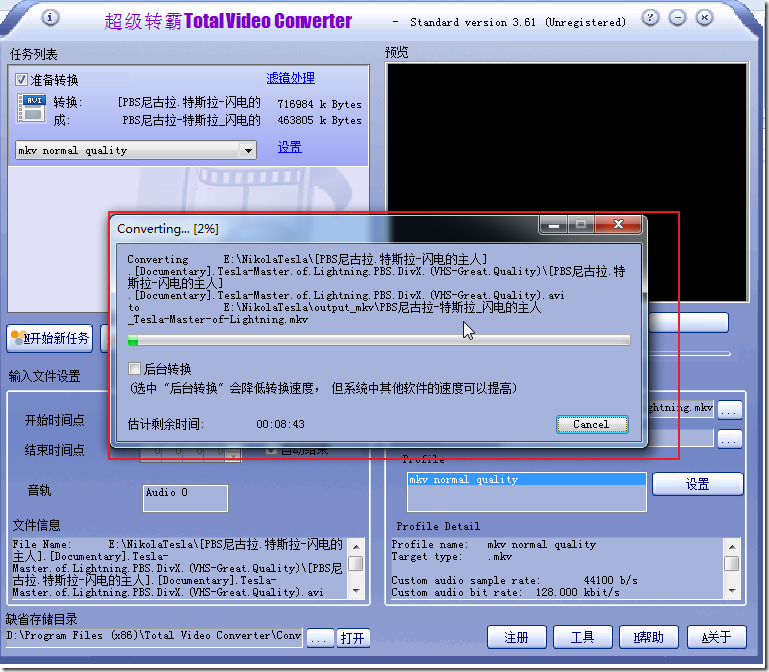Click the 716984 k Bytes source size text
Screen dimensions: 769x672
pyautogui.click(x=319, y=104)
